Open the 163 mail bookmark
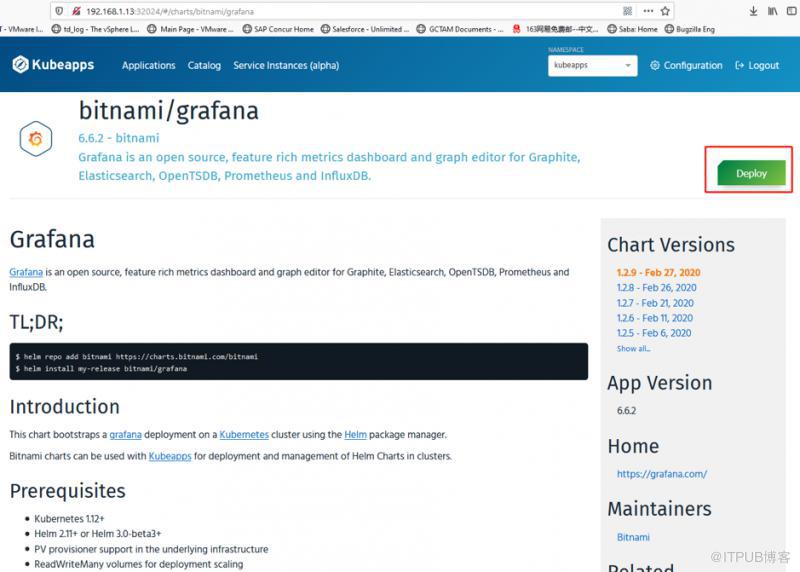 556,29
